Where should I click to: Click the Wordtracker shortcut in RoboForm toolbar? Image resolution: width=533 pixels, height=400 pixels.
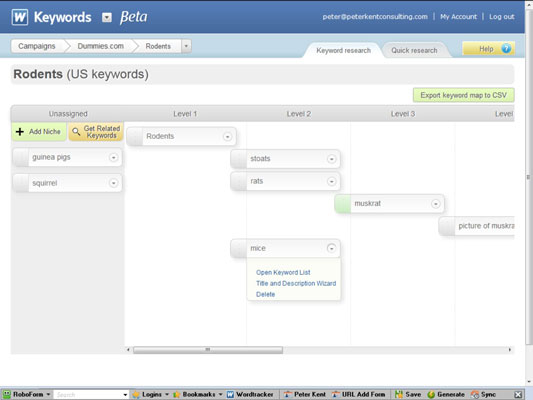250,395
